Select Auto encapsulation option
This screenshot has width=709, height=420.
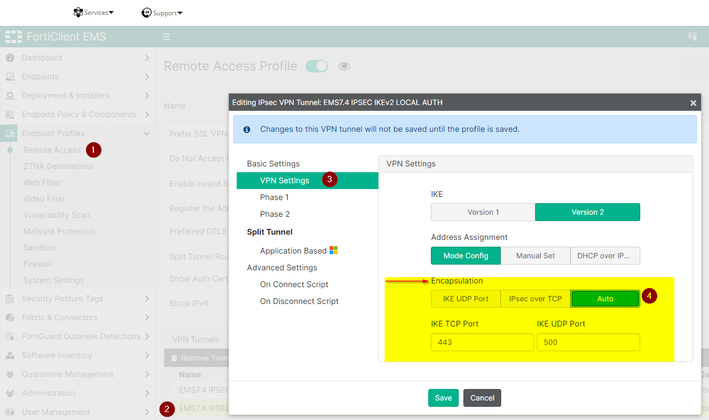point(605,299)
